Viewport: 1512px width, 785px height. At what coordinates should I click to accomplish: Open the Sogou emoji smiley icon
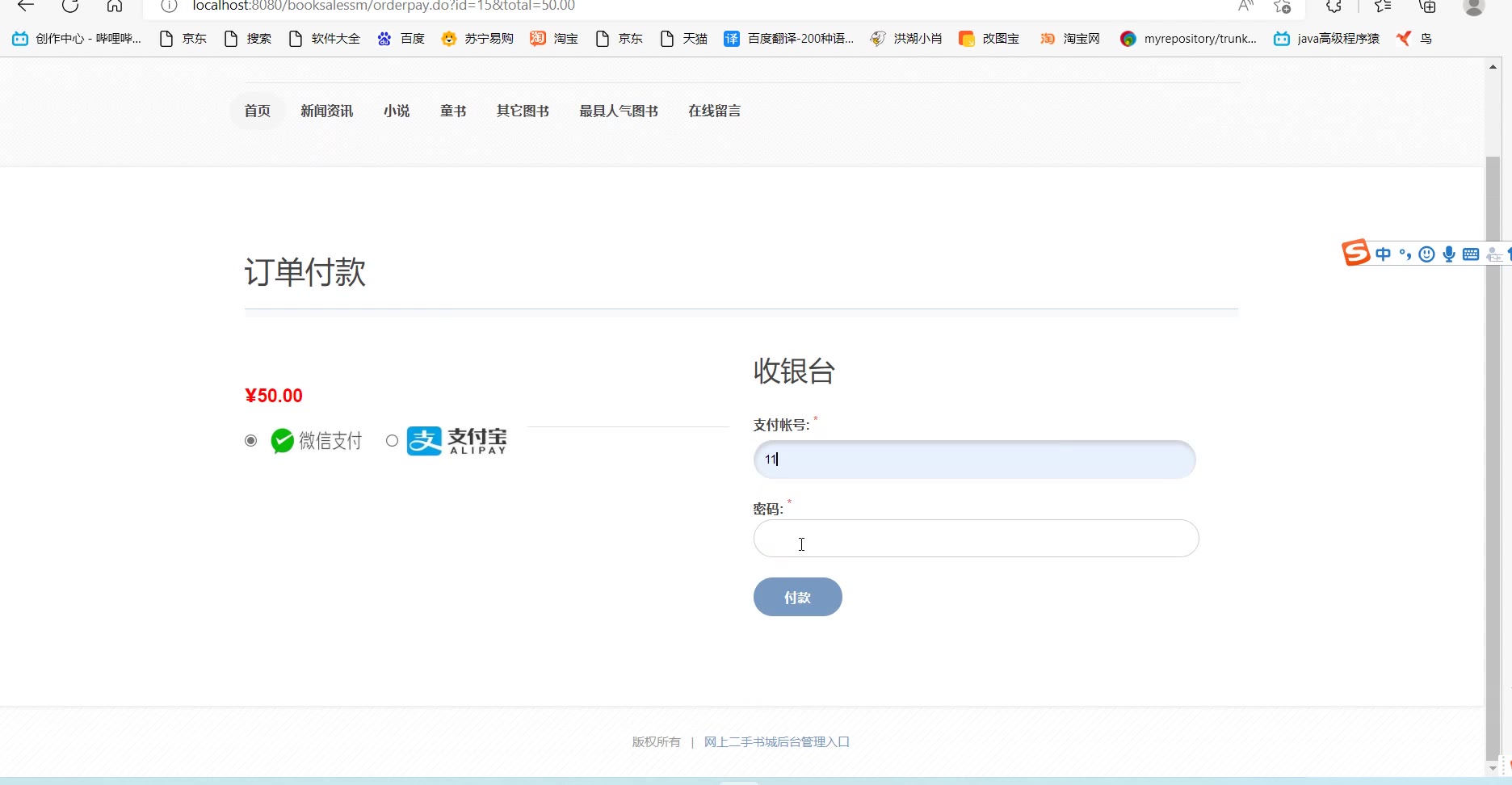(1427, 254)
